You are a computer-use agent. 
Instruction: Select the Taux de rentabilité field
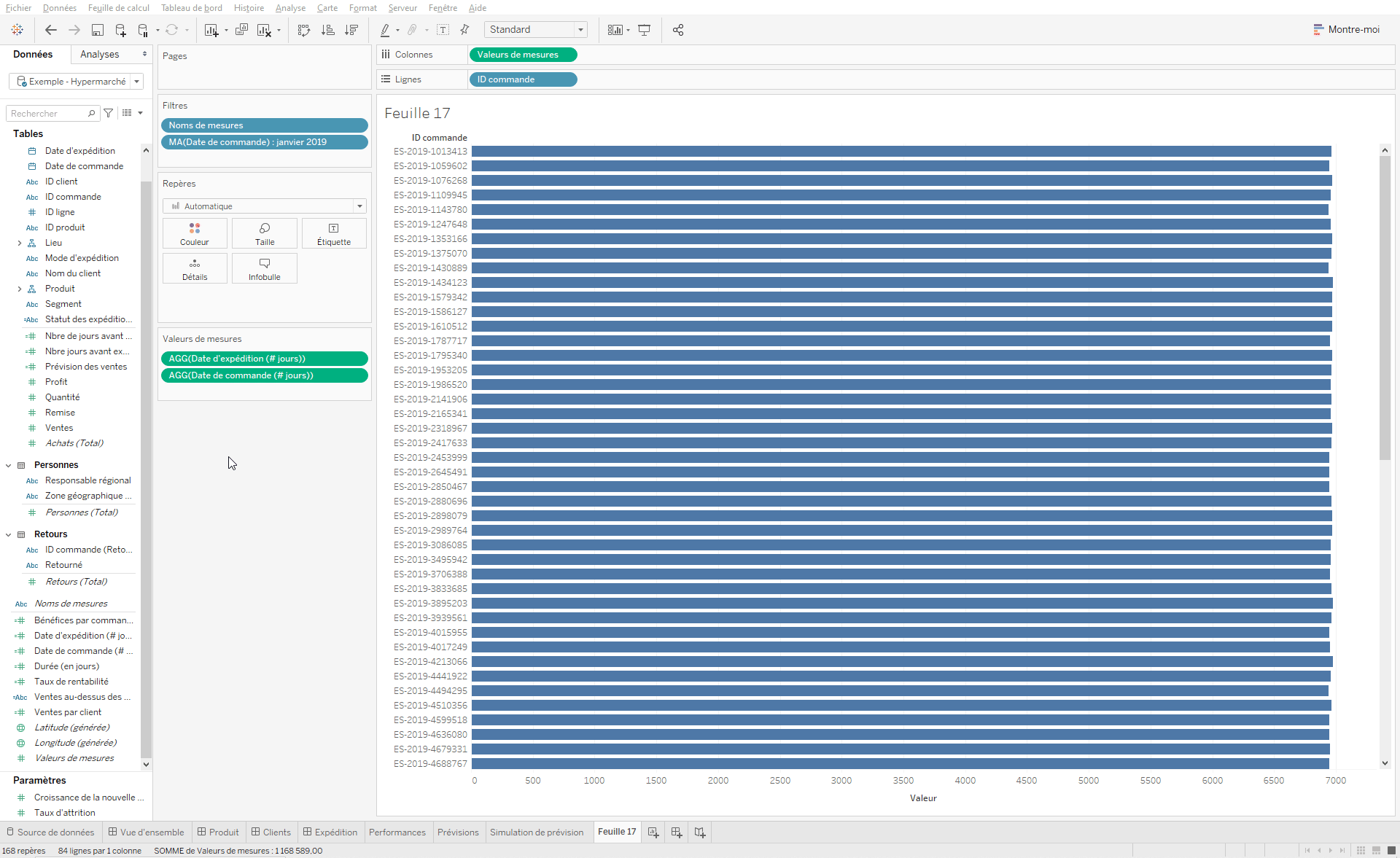(x=71, y=682)
